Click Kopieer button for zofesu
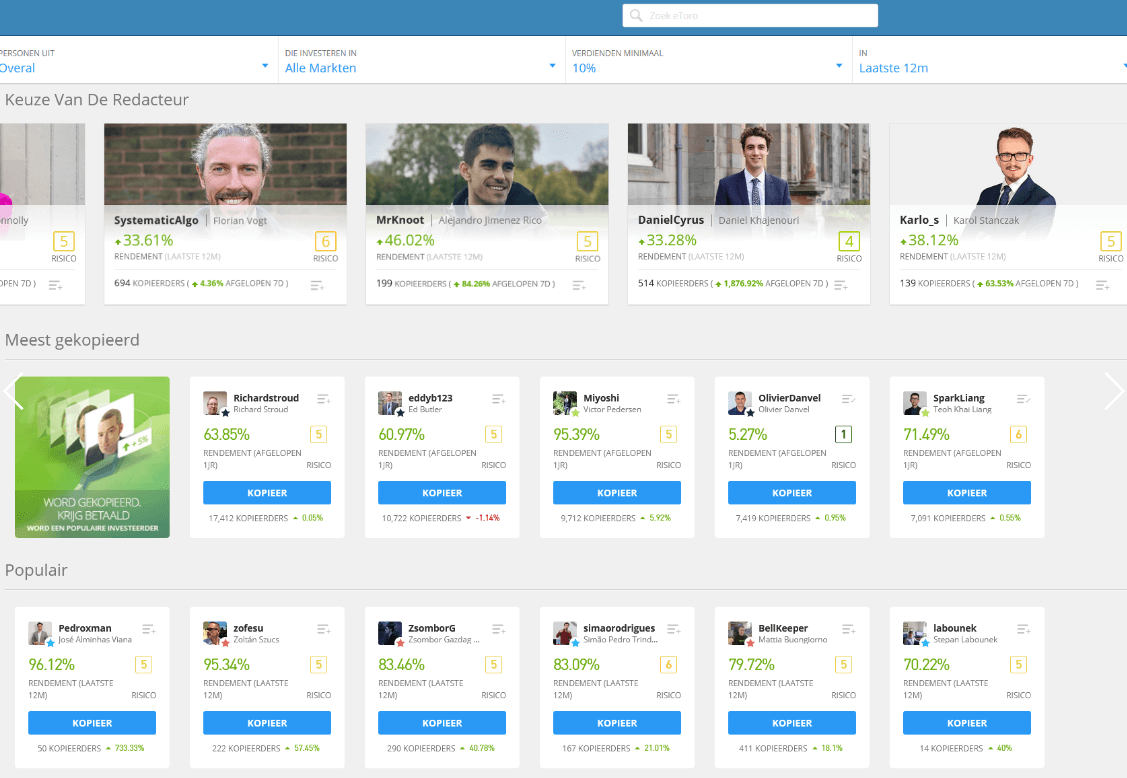 pos(267,723)
